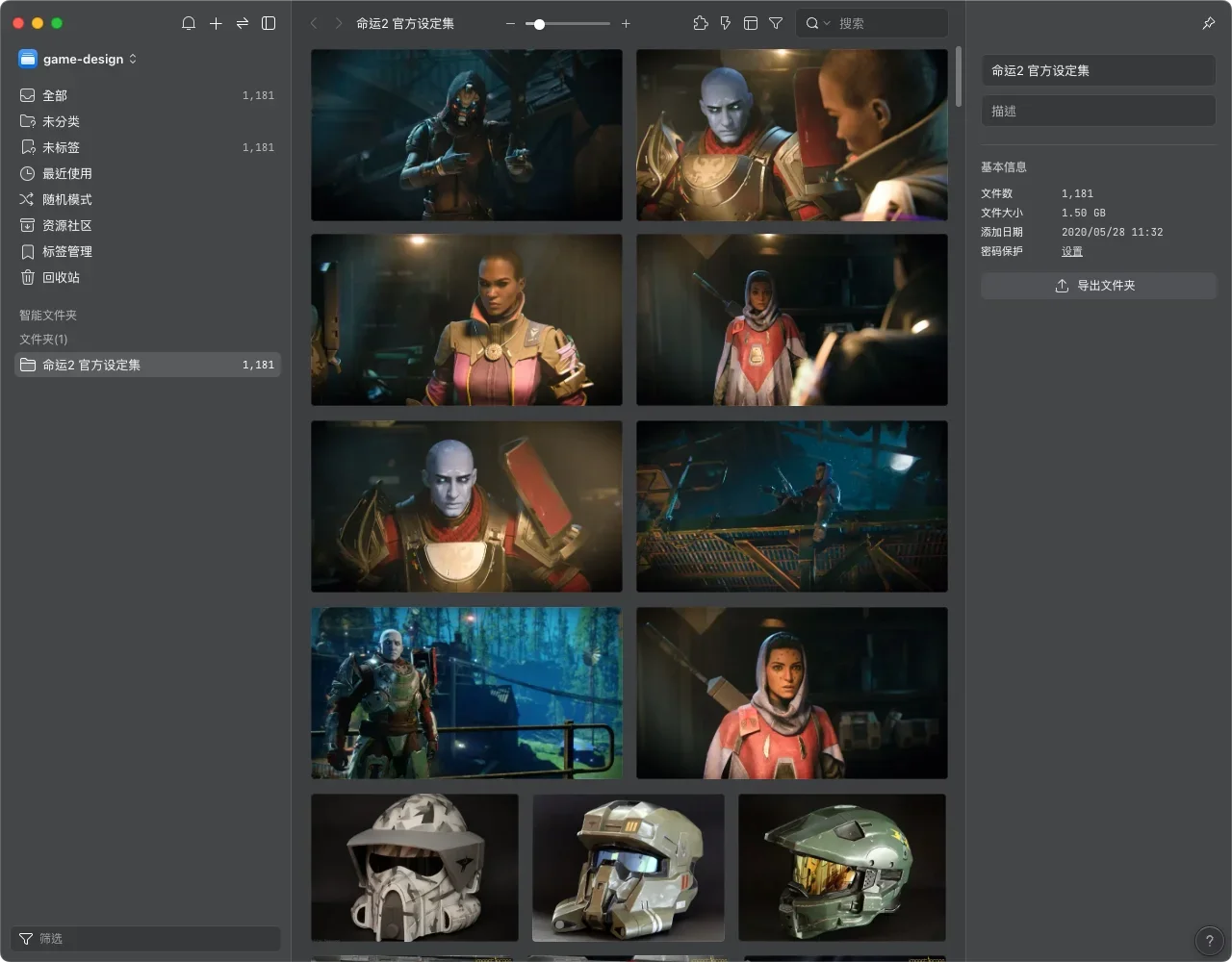Click the 设置 password protection link

[1072, 251]
